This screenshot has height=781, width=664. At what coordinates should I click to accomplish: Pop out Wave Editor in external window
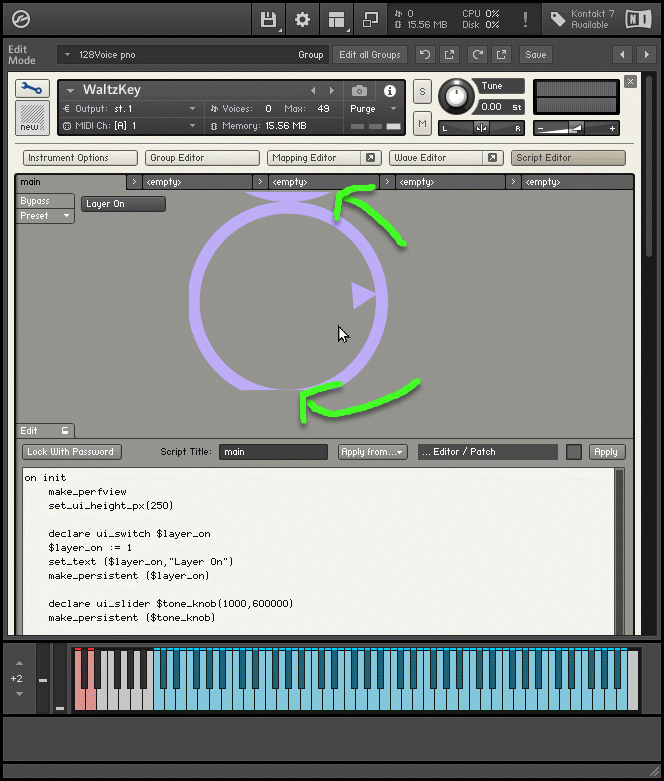492,158
